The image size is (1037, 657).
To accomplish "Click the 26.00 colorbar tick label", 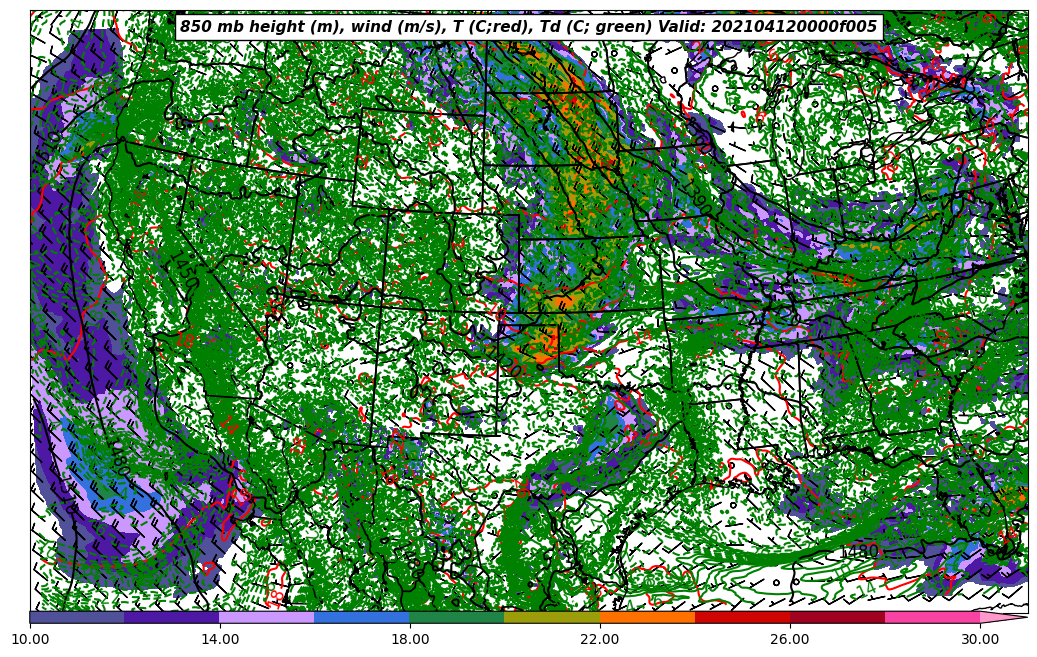I will (790, 638).
